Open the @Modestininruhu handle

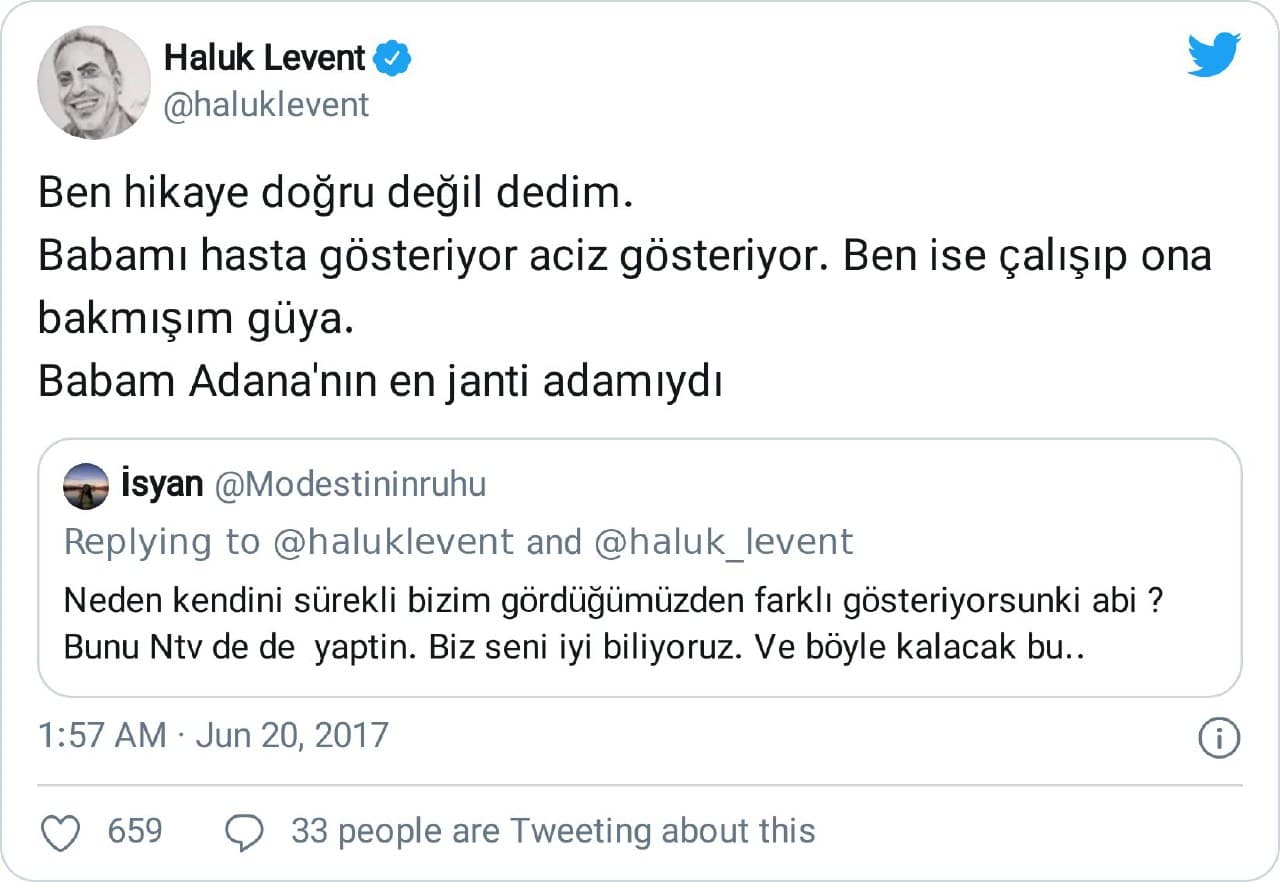[351, 485]
